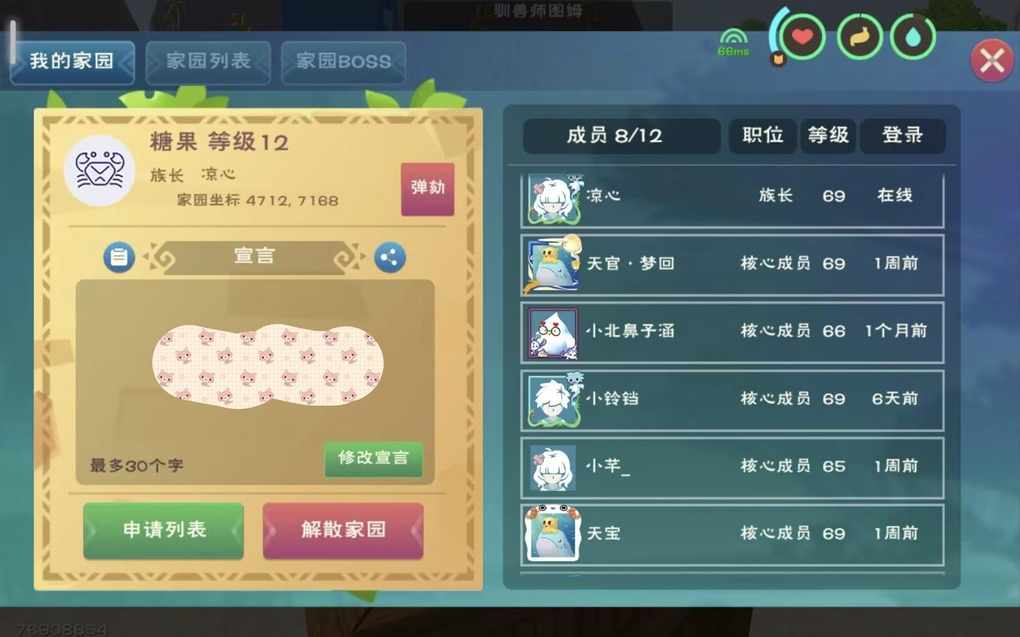Select the 天宝 member row
This screenshot has height=637, width=1020.
click(732, 534)
